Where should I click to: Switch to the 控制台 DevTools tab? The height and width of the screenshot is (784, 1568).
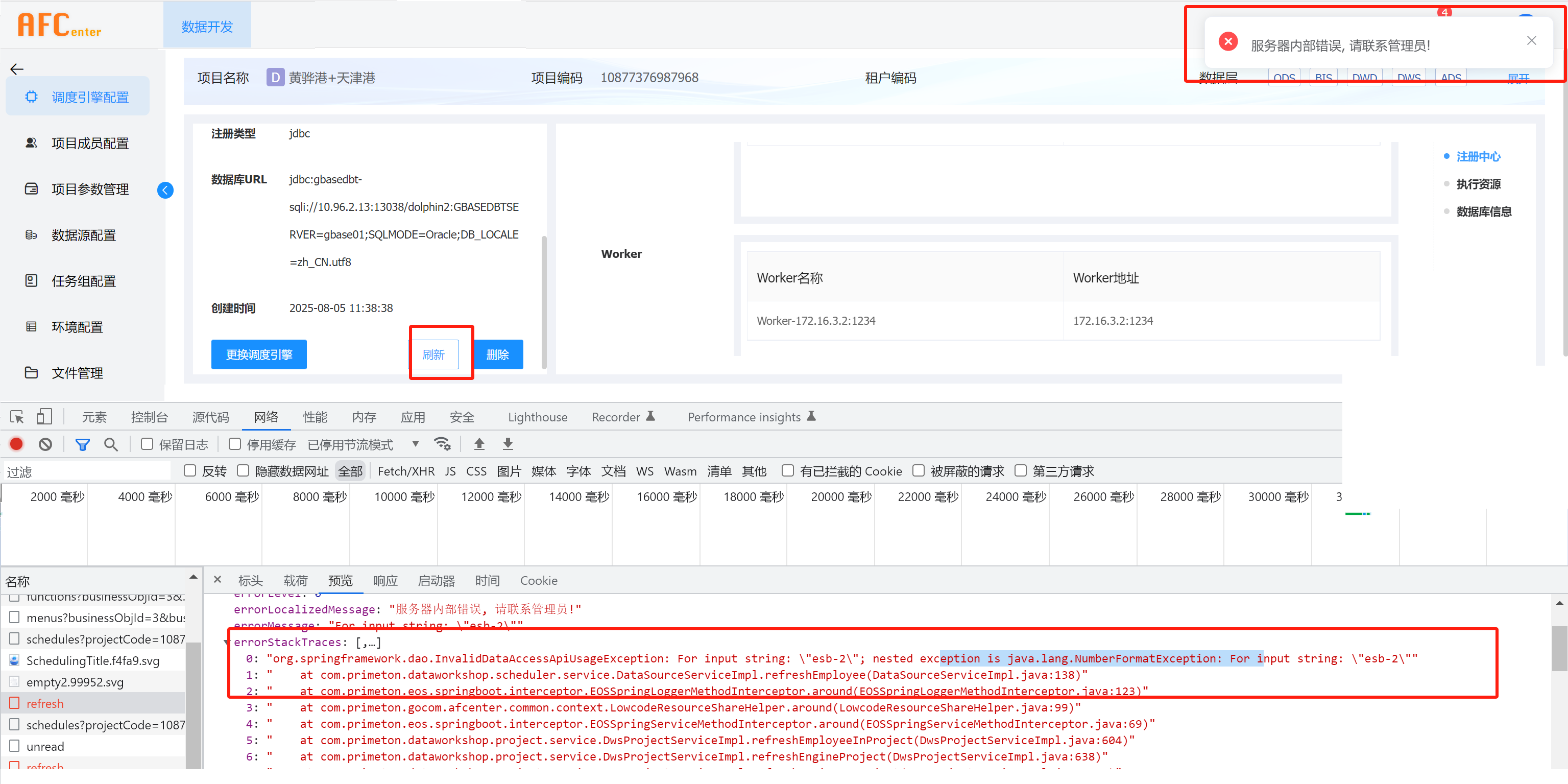click(x=149, y=417)
